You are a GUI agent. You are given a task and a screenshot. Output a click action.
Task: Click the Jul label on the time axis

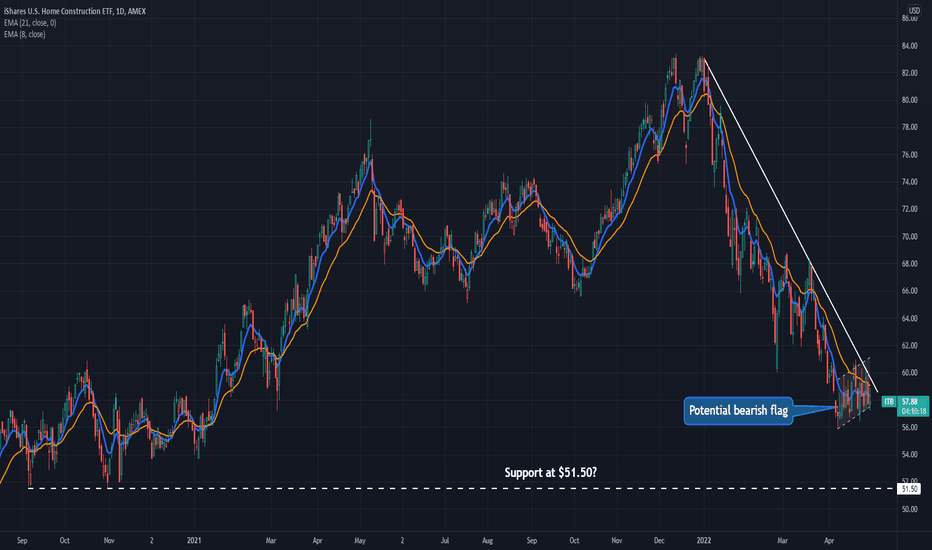(445, 540)
